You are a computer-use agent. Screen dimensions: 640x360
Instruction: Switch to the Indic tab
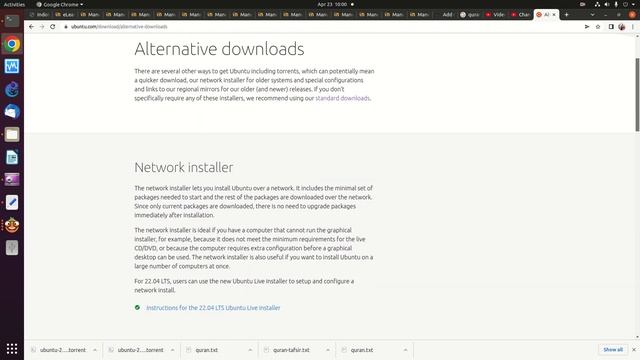tap(38, 15)
